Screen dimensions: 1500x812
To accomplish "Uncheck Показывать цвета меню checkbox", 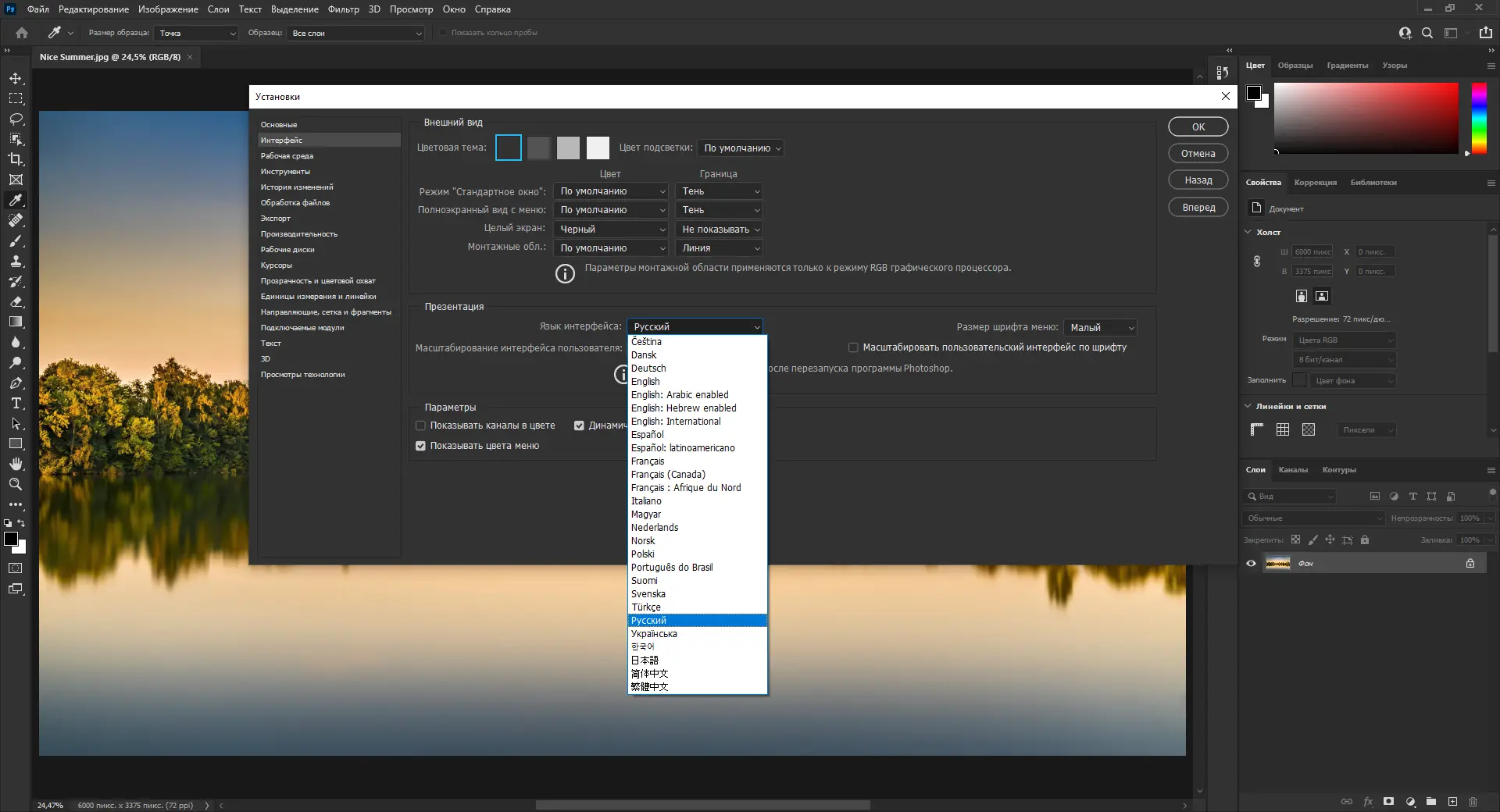I will pos(420,446).
